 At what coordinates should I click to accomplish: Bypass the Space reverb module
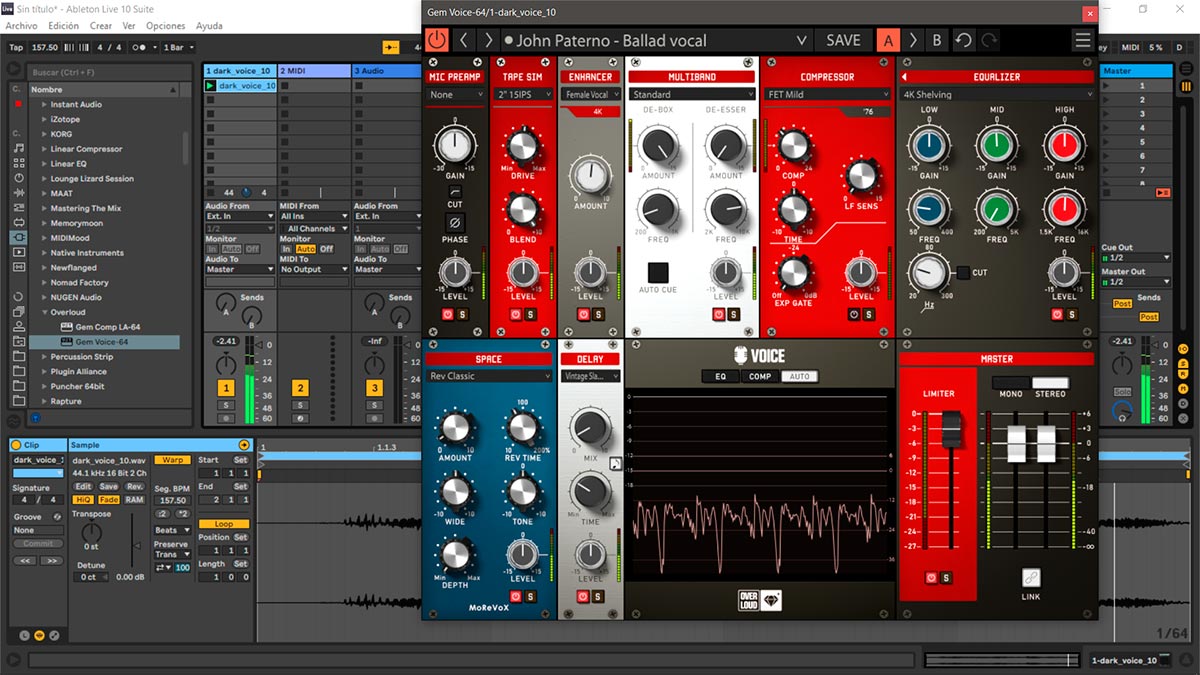pos(516,596)
